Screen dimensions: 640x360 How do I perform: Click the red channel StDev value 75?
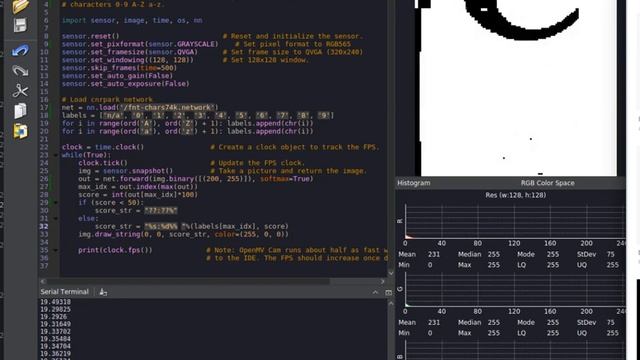[610, 254]
